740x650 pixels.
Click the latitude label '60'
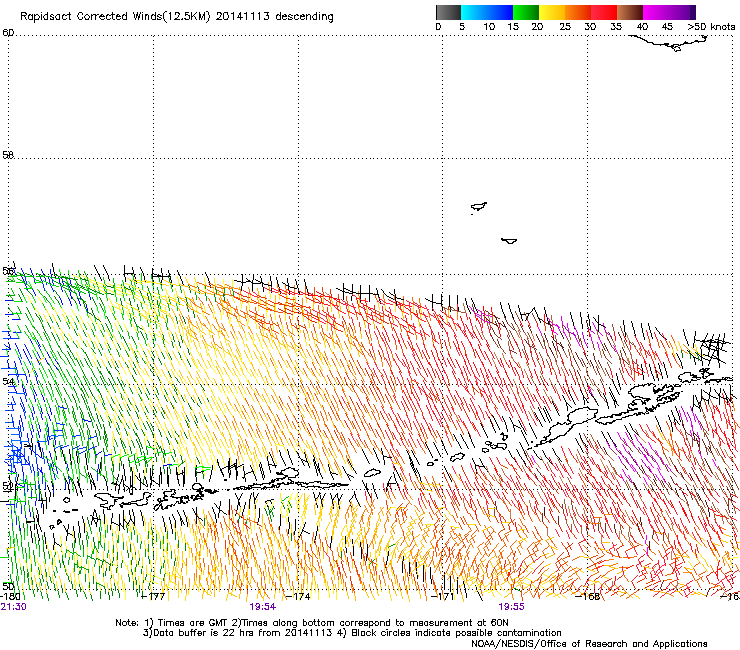point(8,33)
